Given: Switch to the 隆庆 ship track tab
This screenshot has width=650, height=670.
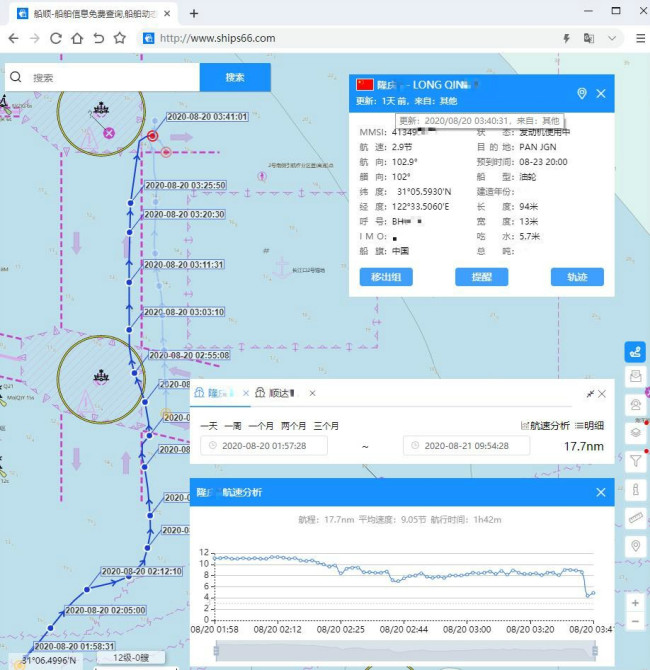Looking at the screenshot, I should click(x=215, y=393).
